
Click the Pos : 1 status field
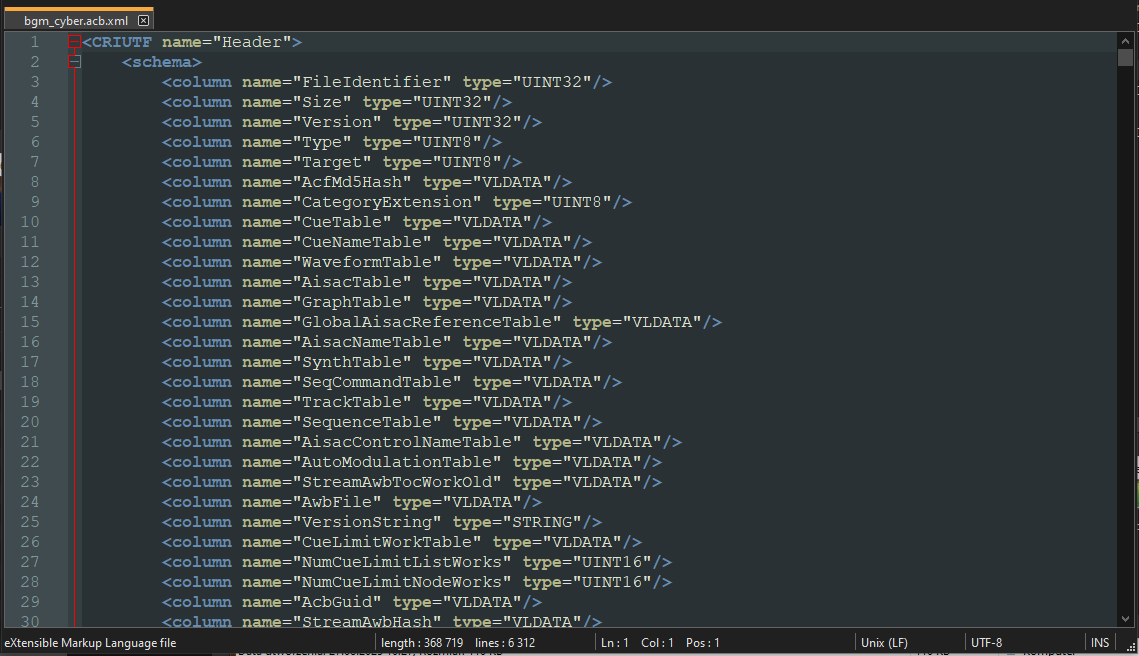(x=702, y=643)
